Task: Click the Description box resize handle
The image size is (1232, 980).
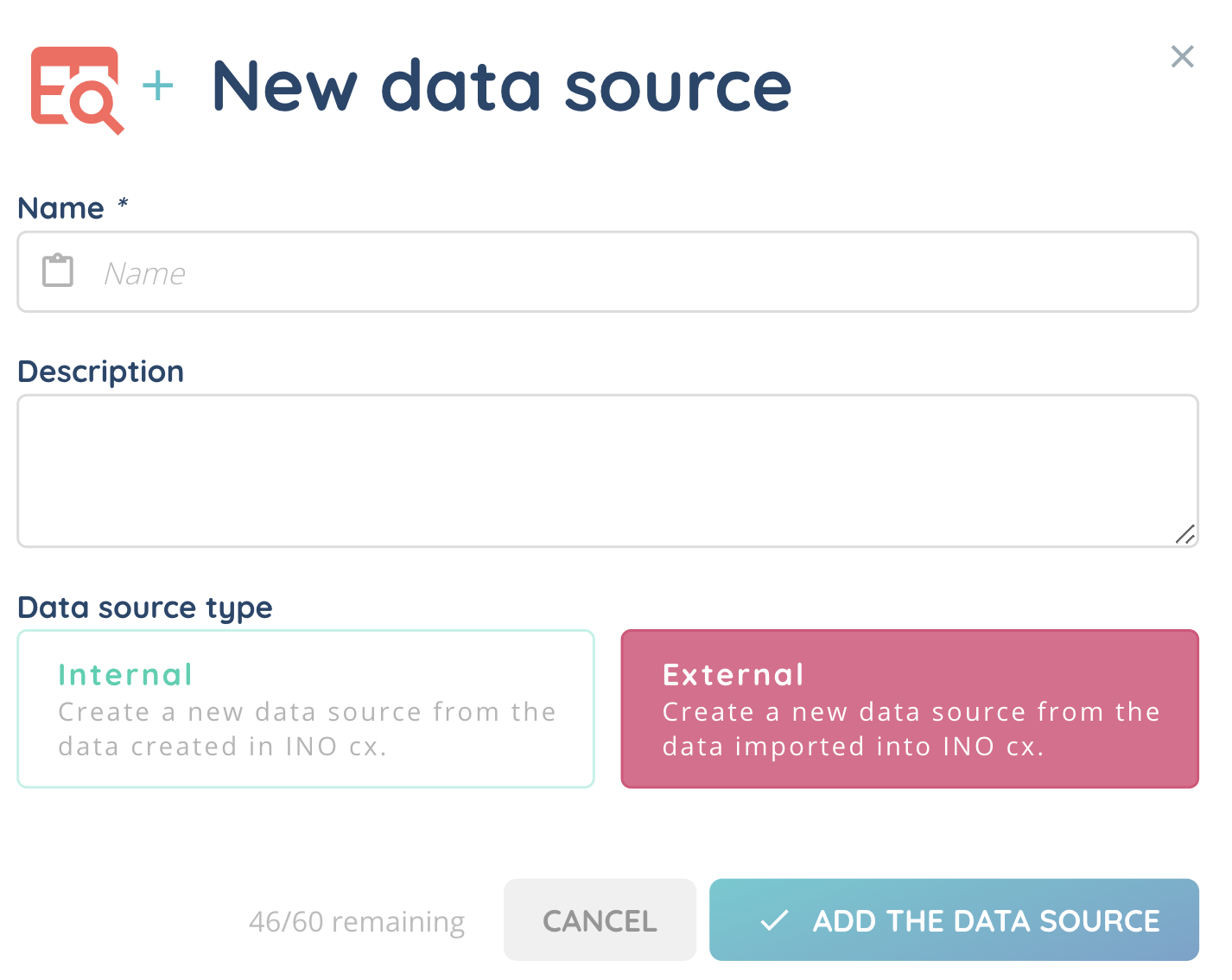Action: click(1184, 535)
